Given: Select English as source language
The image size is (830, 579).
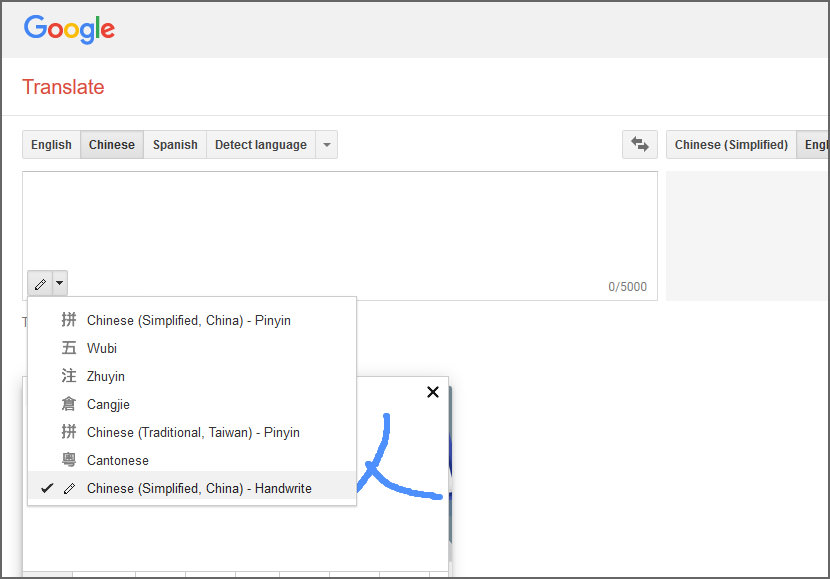Looking at the screenshot, I should tap(51, 144).
